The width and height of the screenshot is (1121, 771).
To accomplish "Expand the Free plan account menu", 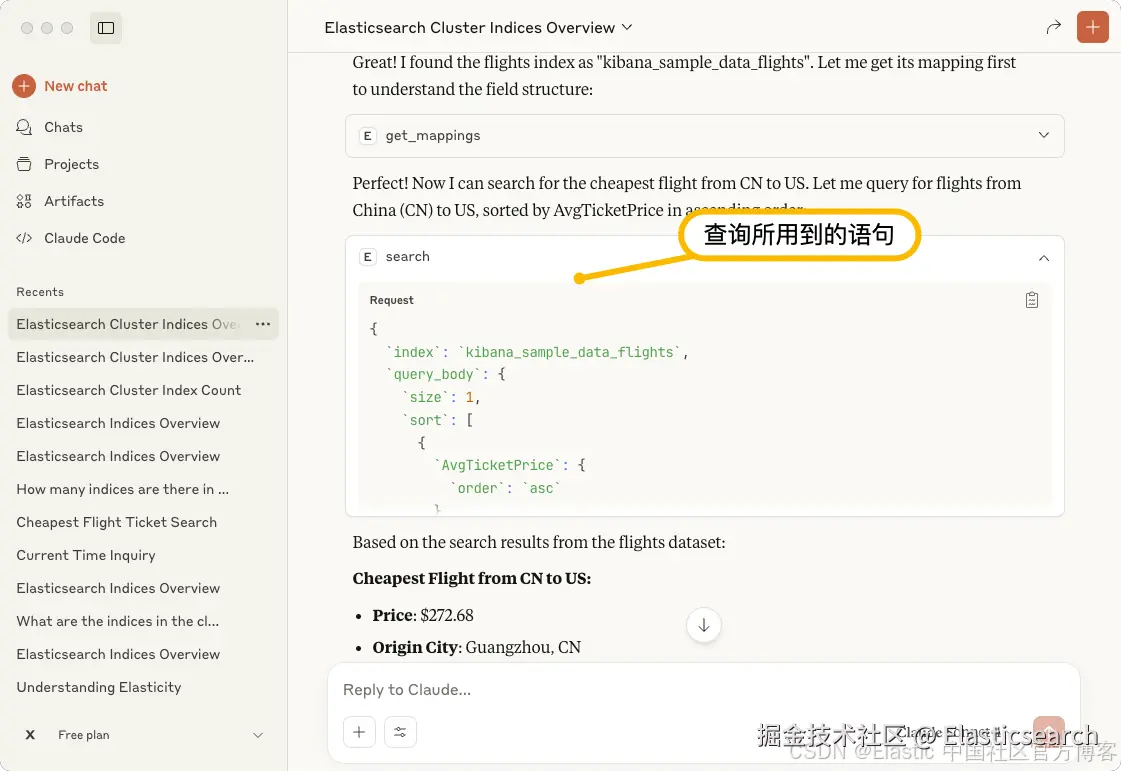I will pyautogui.click(x=258, y=735).
